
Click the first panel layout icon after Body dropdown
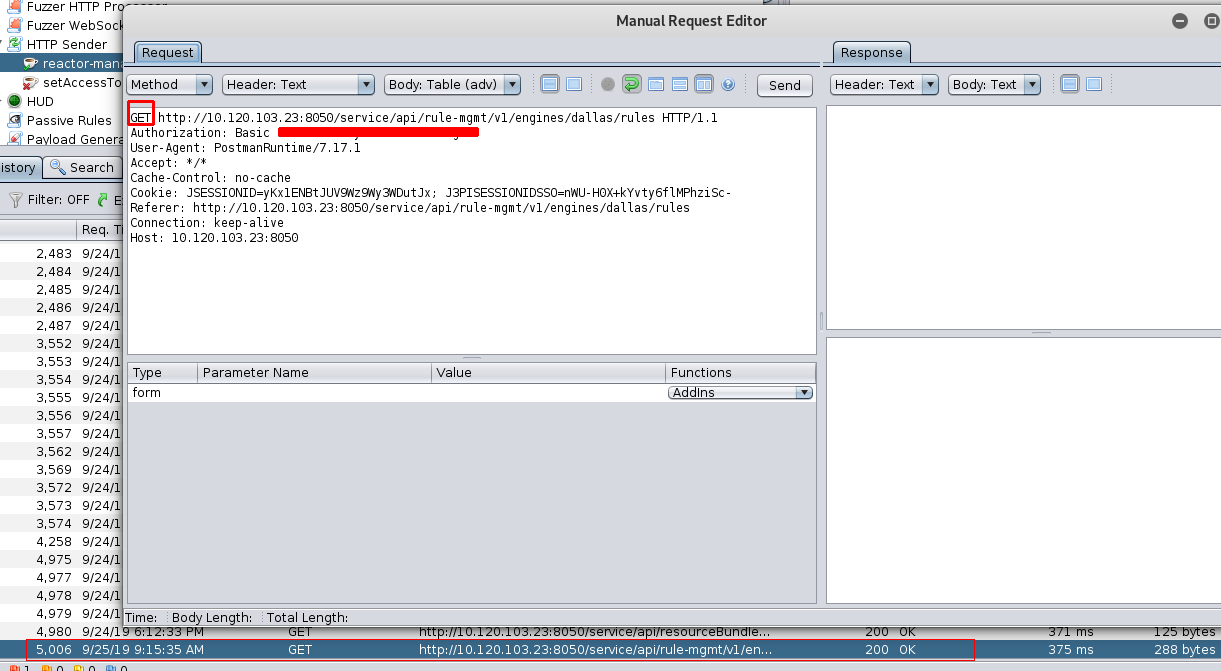click(550, 84)
